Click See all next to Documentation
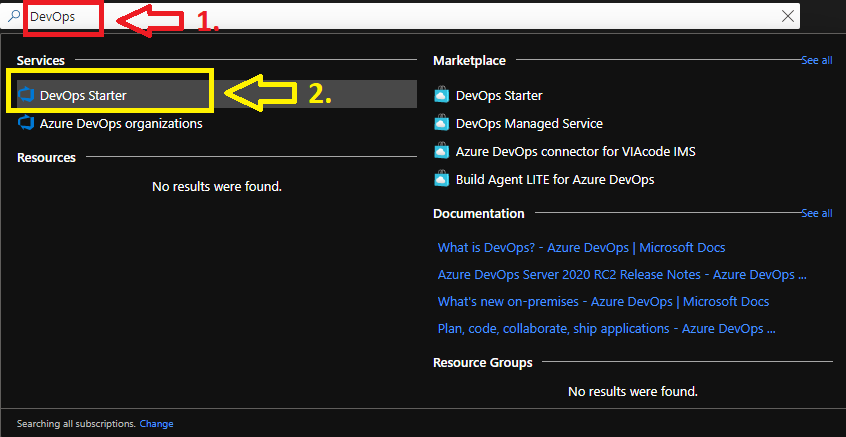 [817, 213]
